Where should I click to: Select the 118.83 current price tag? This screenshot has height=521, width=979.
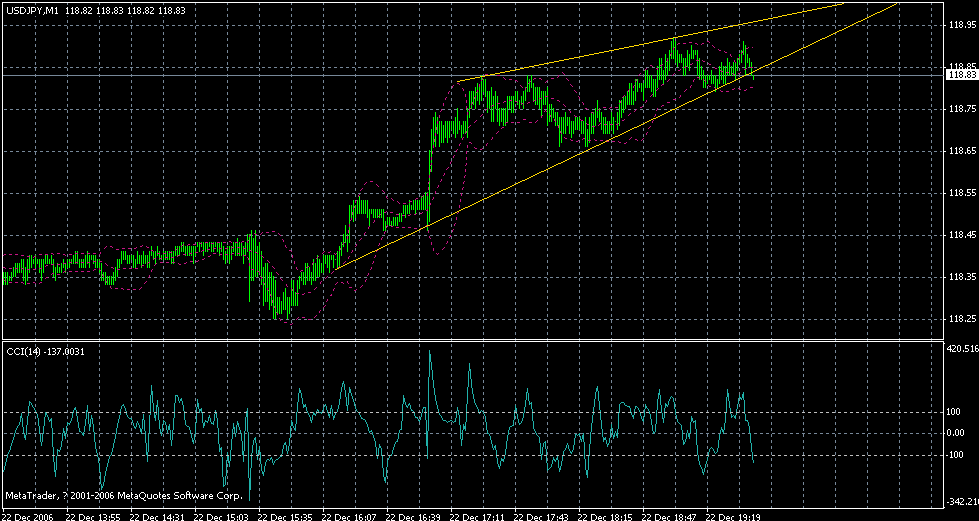[962, 76]
